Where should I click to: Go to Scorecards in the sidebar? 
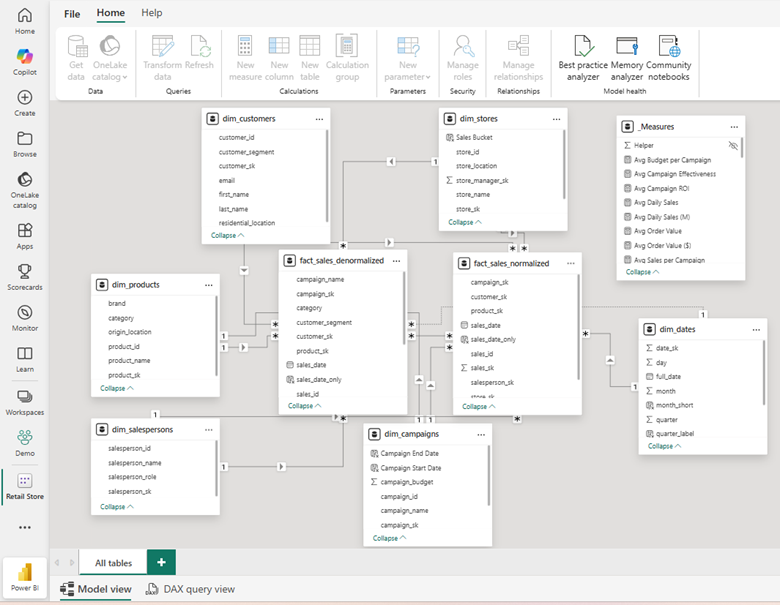click(x=25, y=278)
